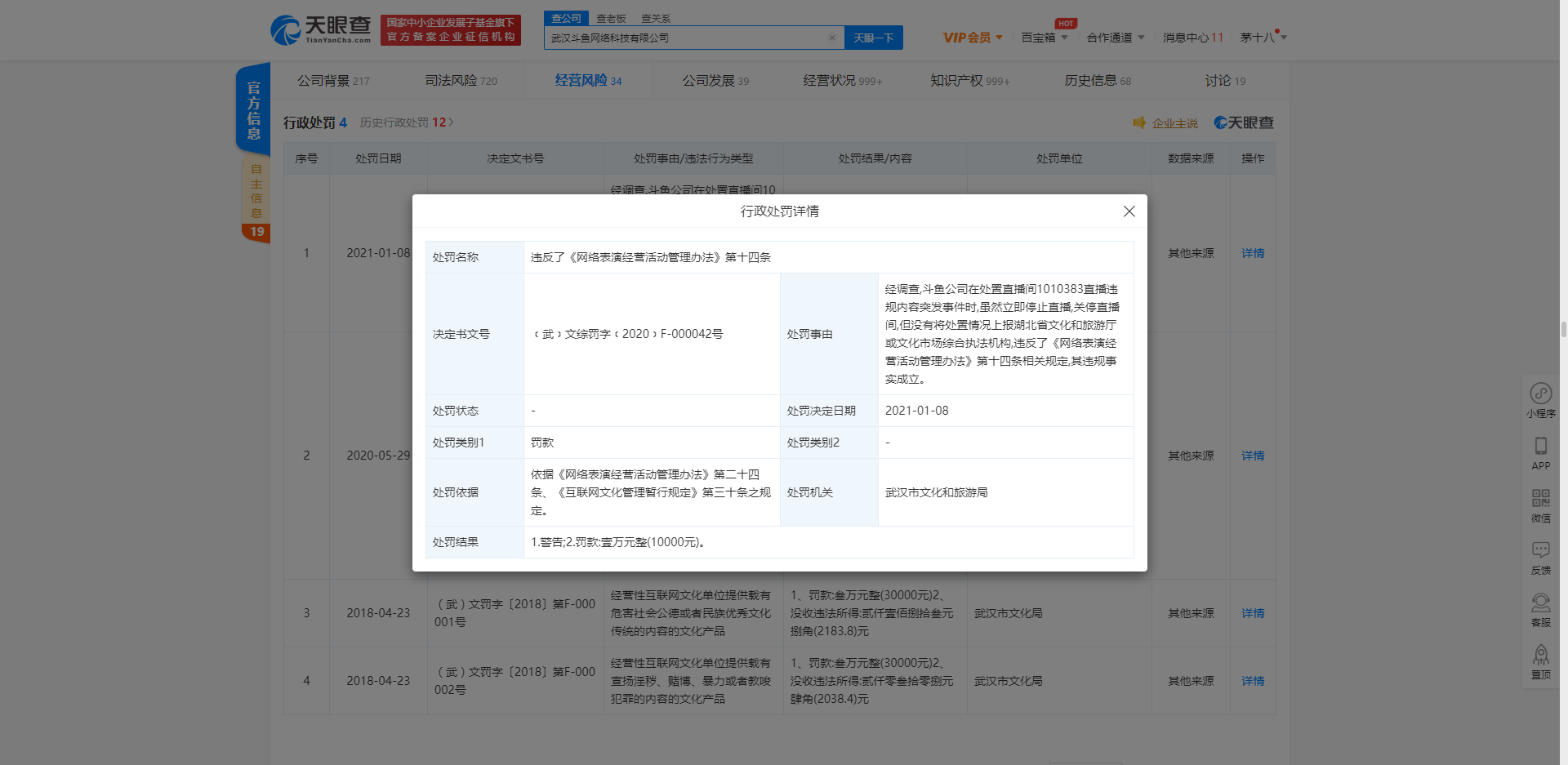Switch to 公司发展 tab
This screenshot has height=765, width=1568.
(715, 81)
